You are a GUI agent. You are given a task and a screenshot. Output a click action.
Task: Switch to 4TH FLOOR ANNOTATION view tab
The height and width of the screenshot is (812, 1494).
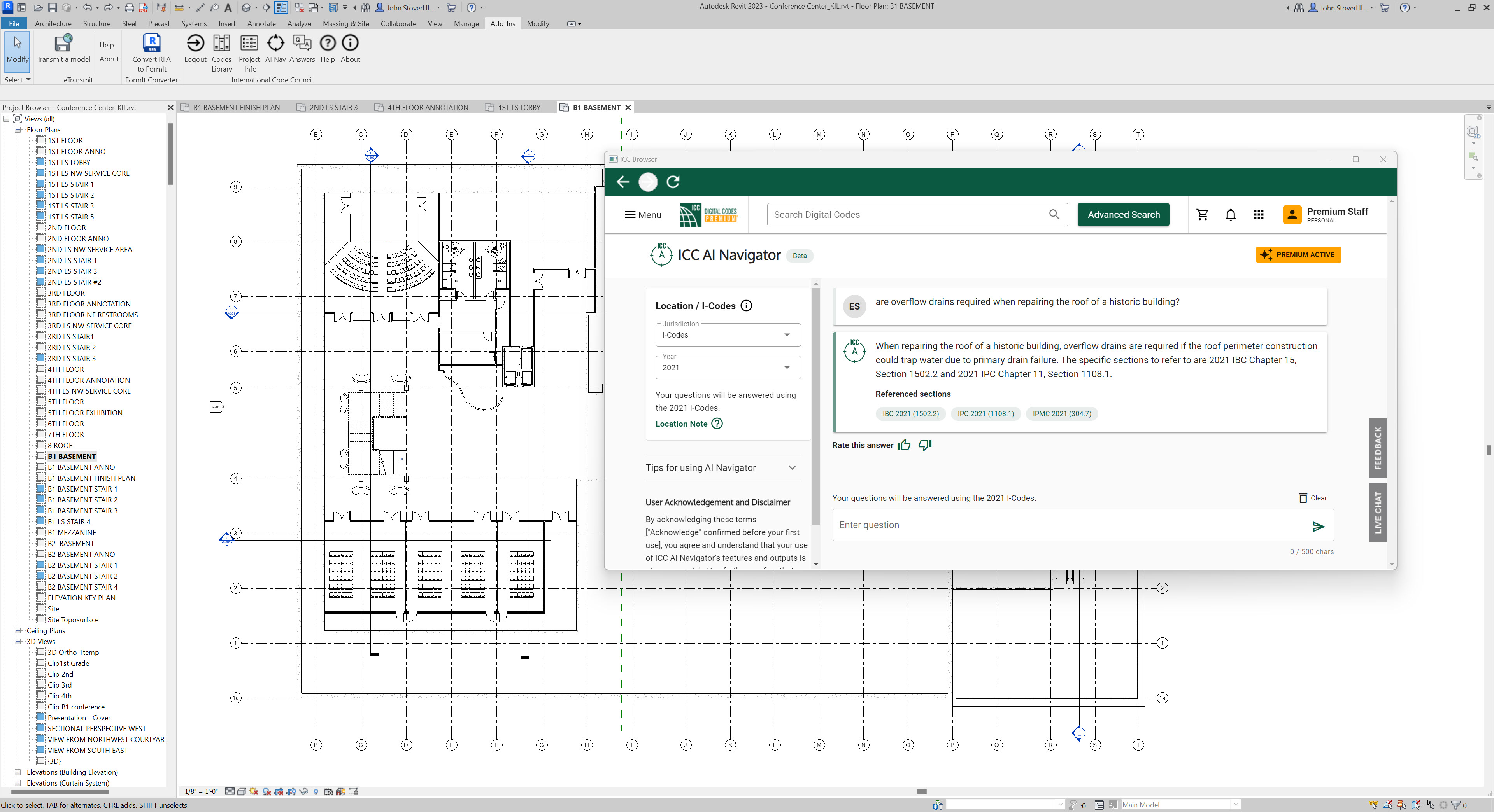click(427, 107)
